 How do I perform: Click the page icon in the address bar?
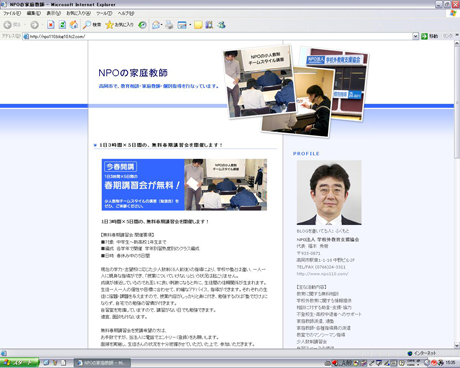(26, 36)
